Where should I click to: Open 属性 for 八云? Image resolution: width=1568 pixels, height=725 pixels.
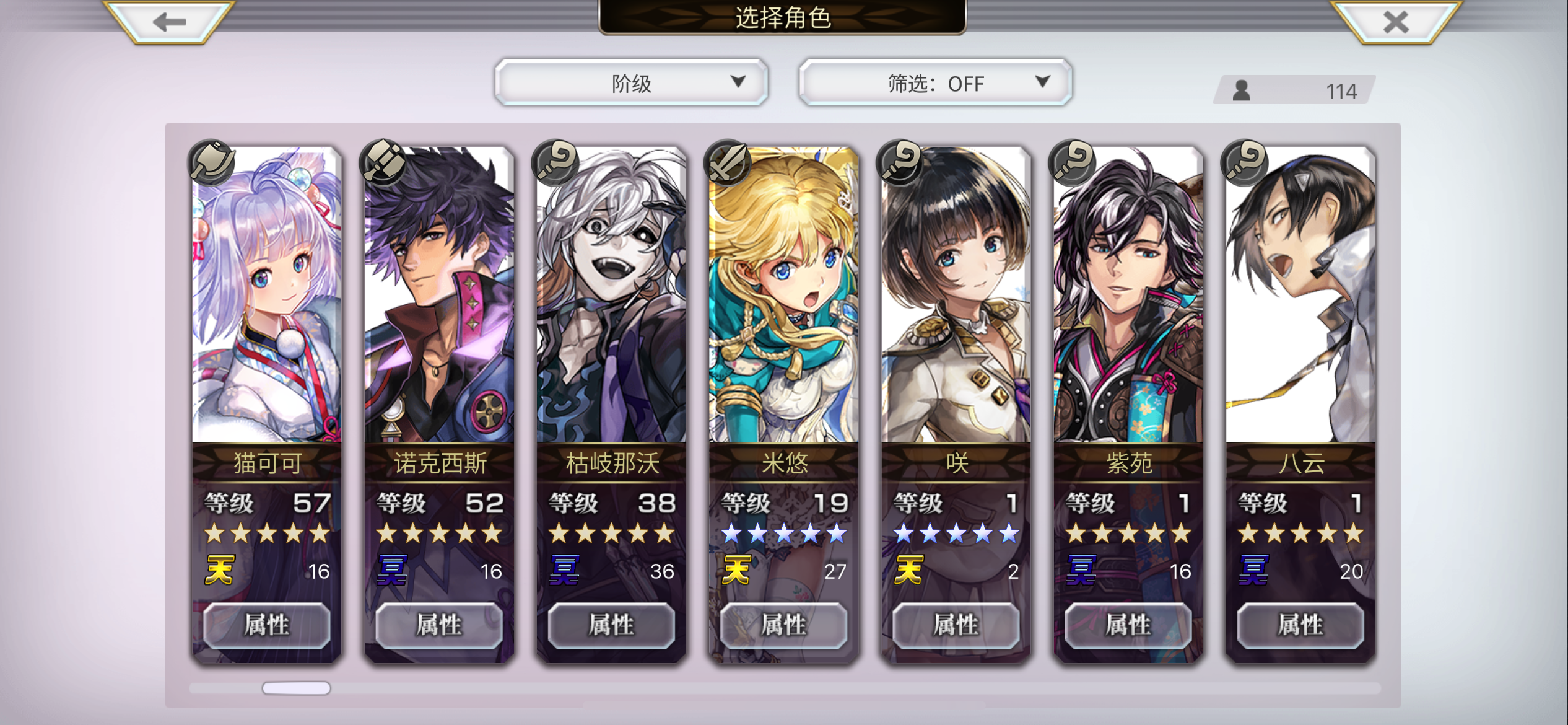coord(1300,625)
